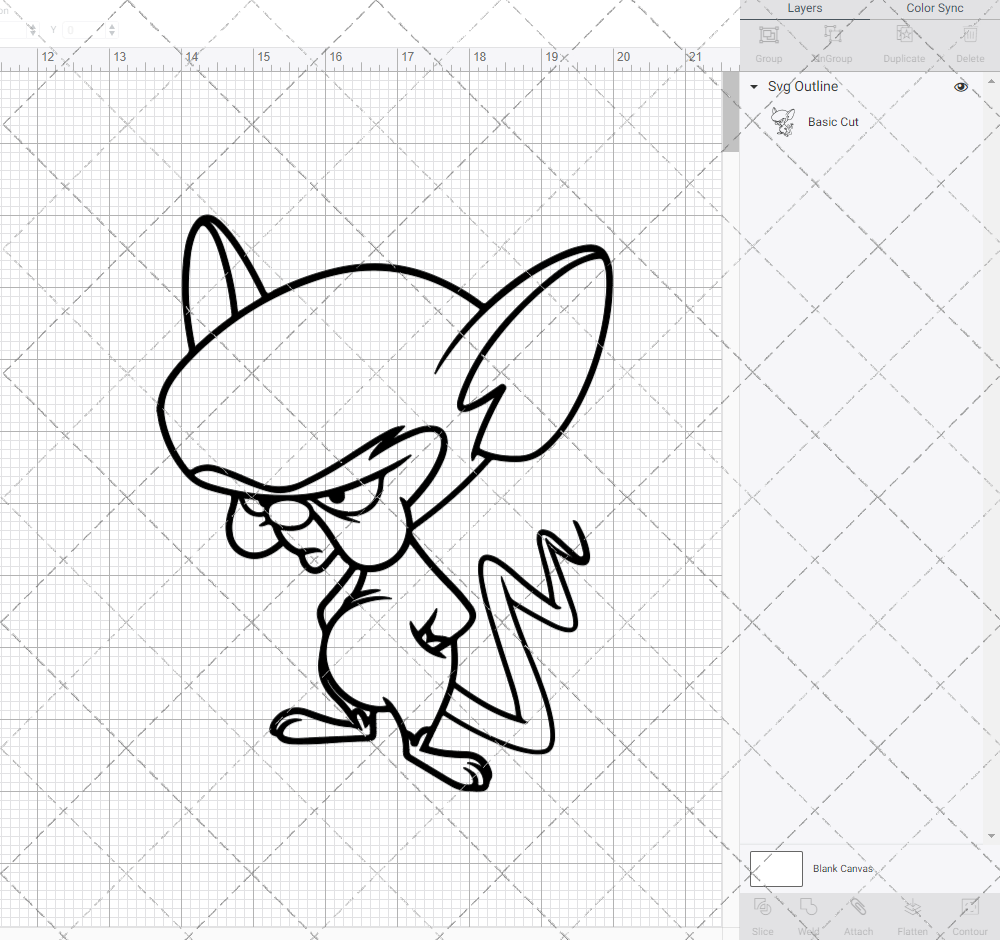Click the Y position input field

(84, 30)
